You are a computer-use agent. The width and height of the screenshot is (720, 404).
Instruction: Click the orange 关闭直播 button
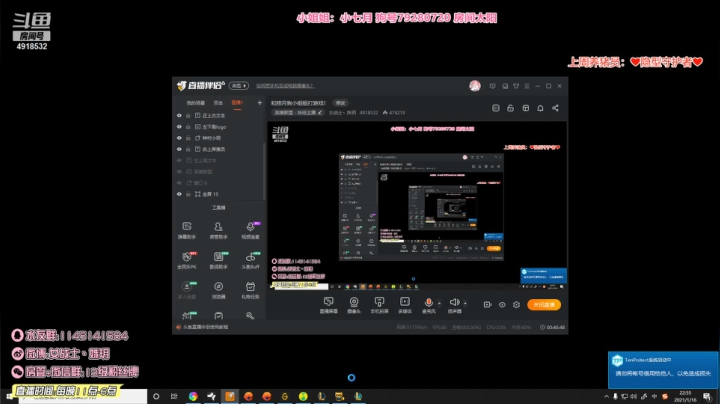[544, 304]
